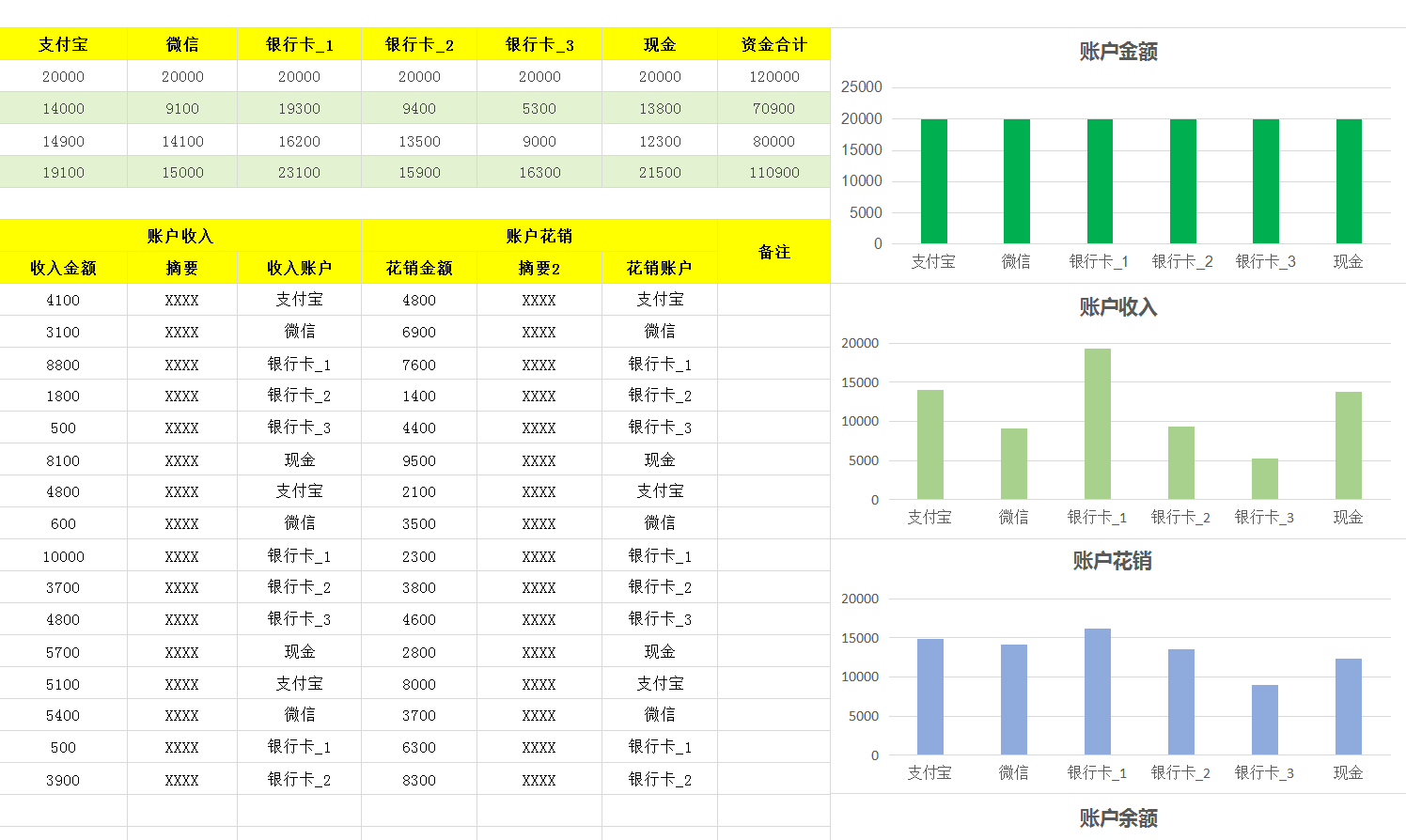The width and height of the screenshot is (1406, 840).
Task: Select the 资金合计 header cell
Action: (774, 44)
